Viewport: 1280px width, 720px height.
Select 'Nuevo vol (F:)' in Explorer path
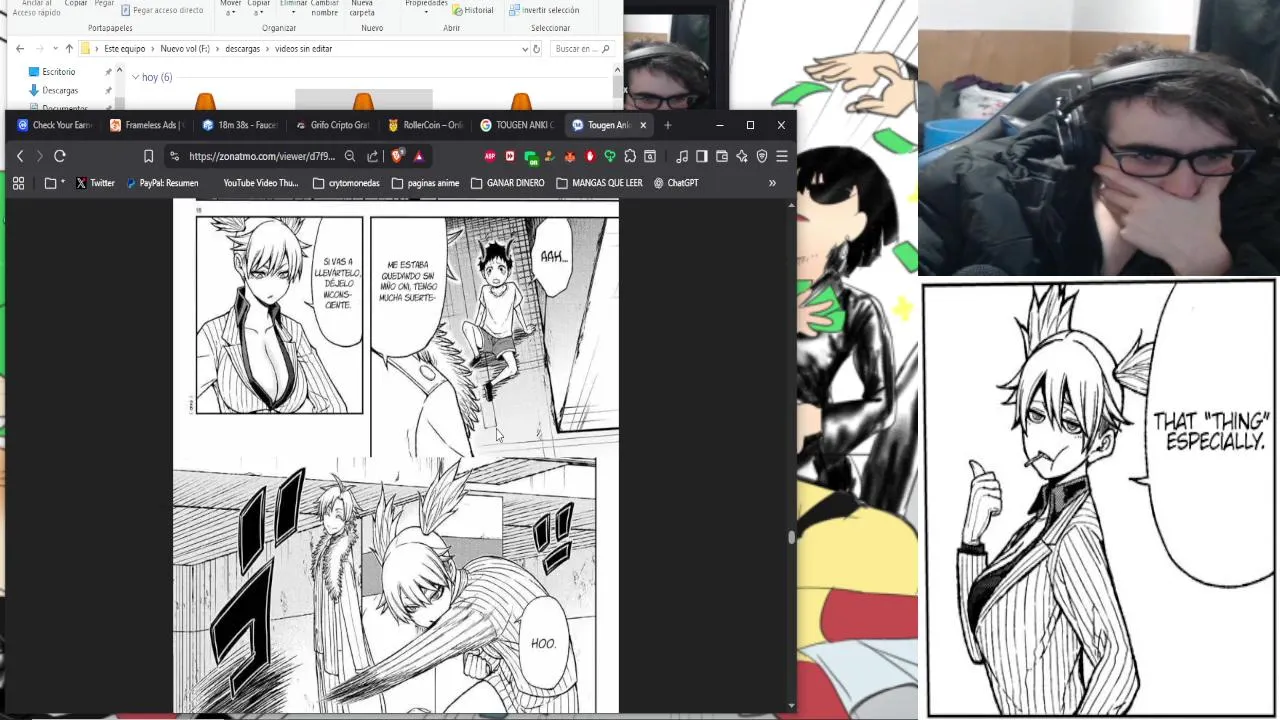(185, 48)
